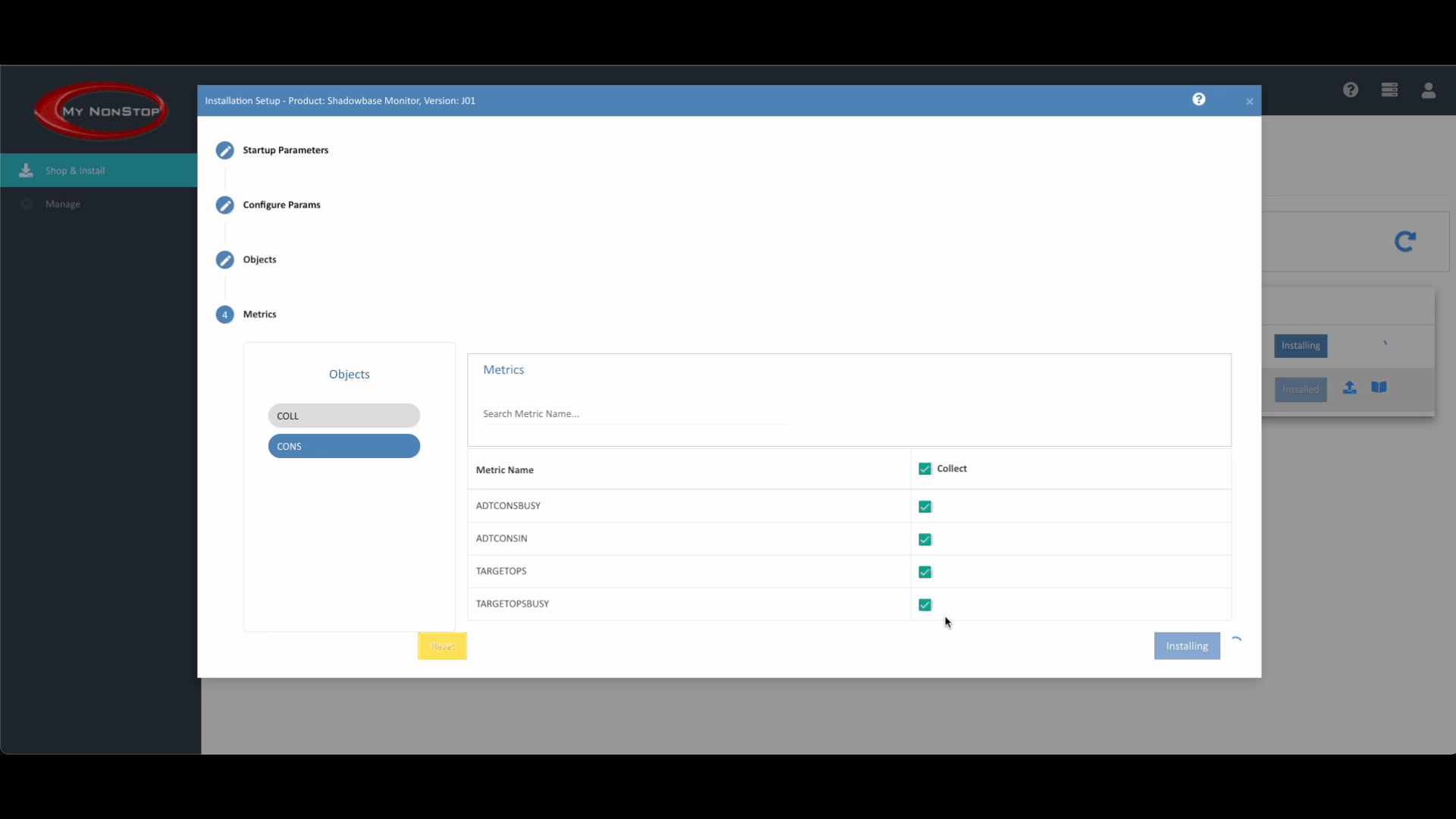Click the upload icon beside Installed
The width and height of the screenshot is (1456, 819).
[1350, 388]
